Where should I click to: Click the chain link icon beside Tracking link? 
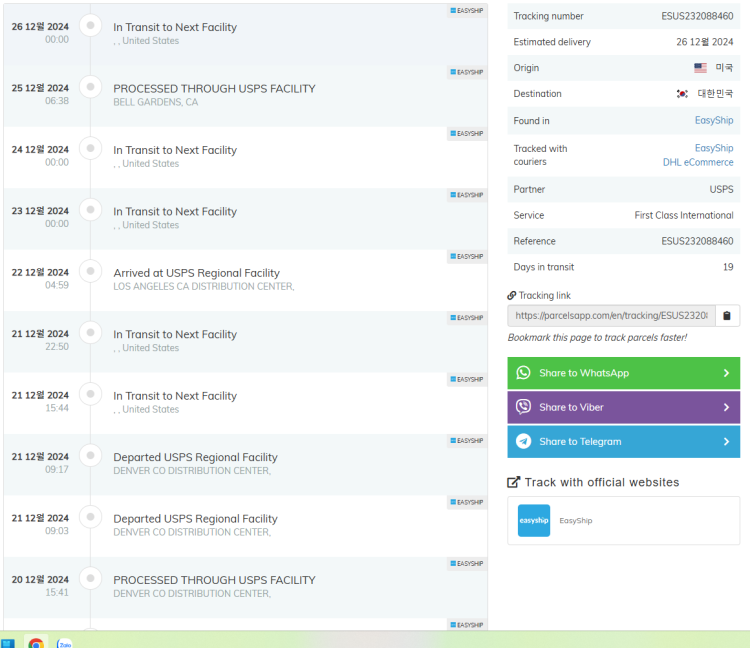pyautogui.click(x=512, y=296)
